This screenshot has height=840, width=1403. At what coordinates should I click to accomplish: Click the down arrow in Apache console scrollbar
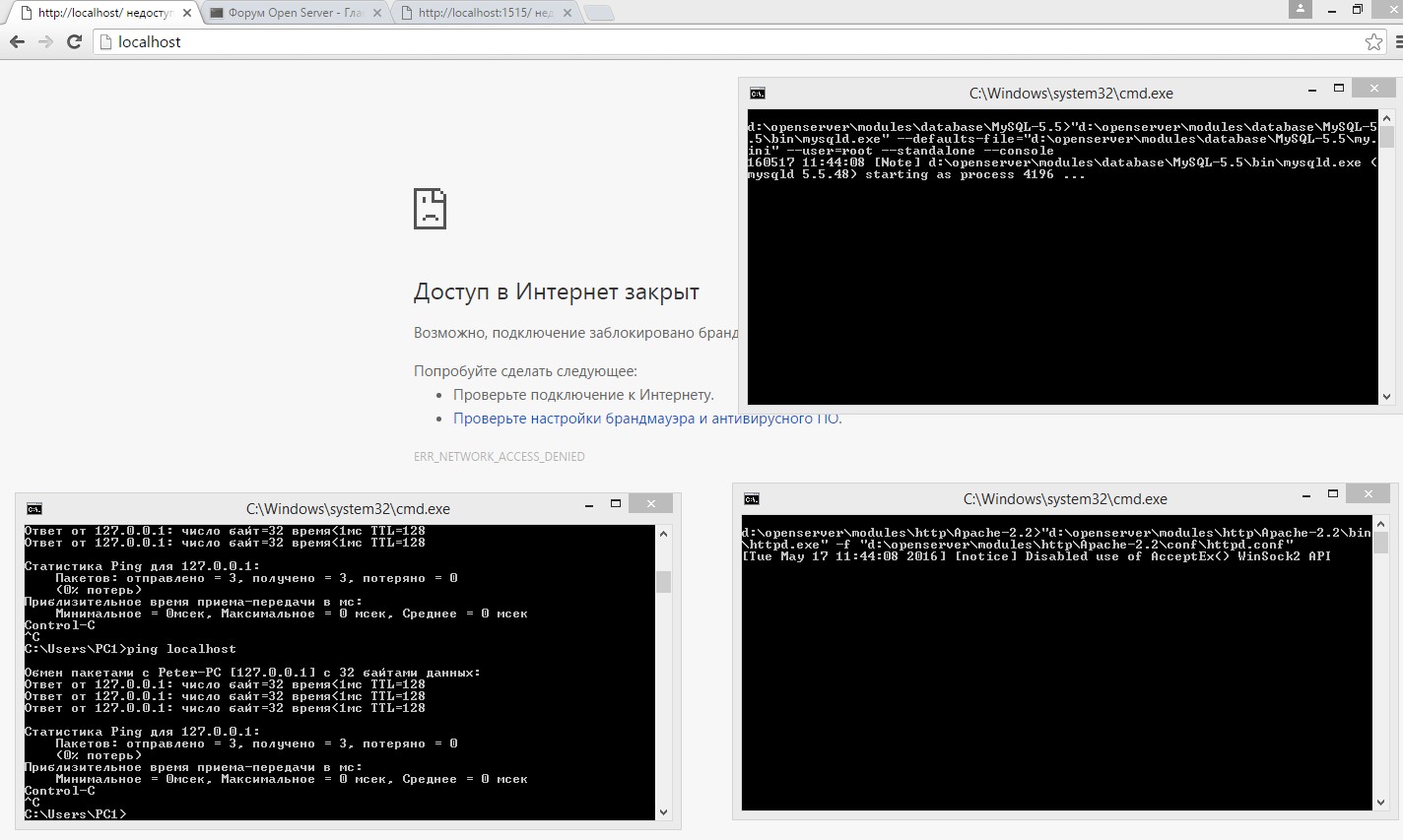point(1380,803)
